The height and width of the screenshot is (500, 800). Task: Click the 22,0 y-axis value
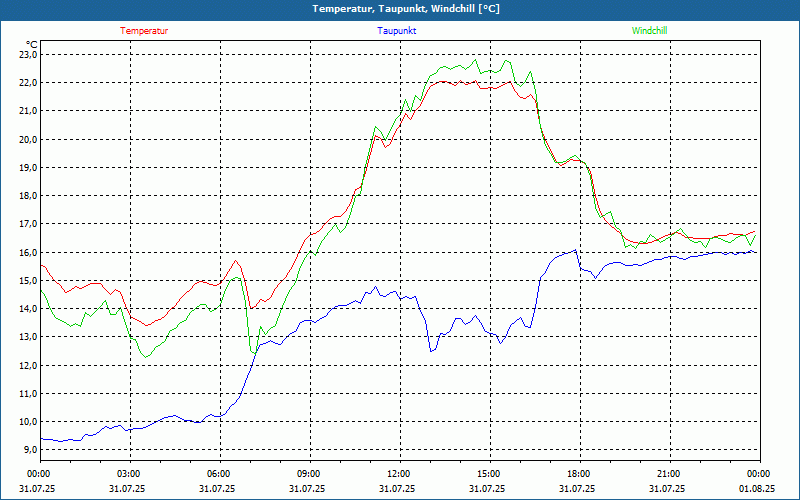click(x=28, y=83)
